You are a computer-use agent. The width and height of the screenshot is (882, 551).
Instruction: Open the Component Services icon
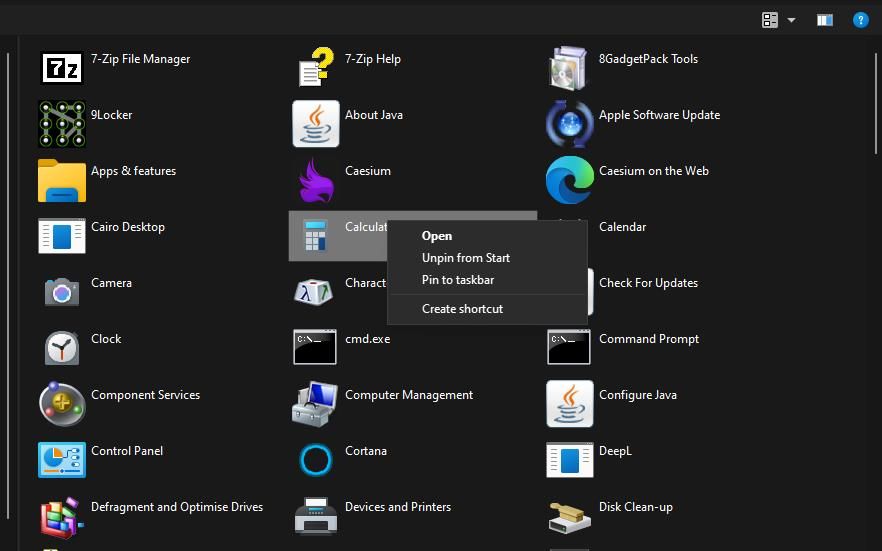[x=61, y=403]
